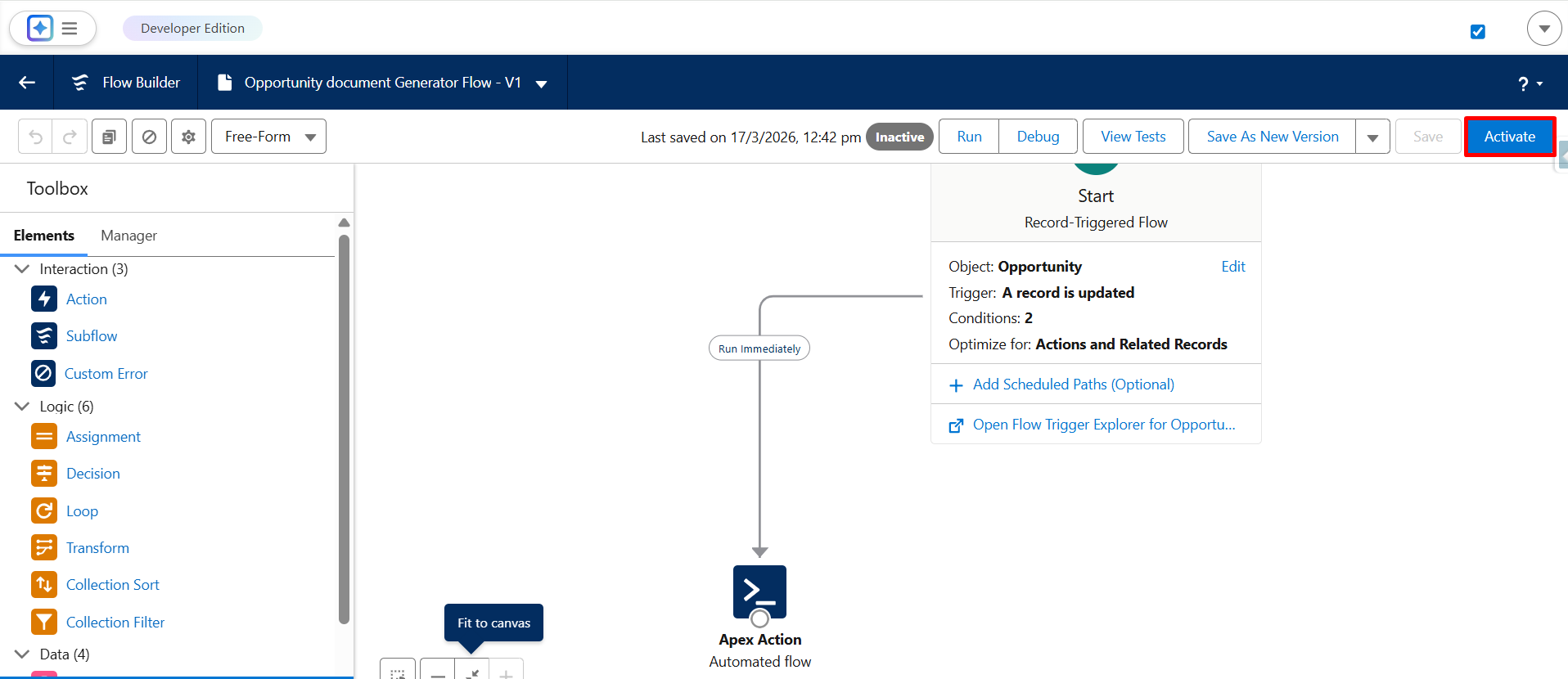
Task: Open the flow errors (circle-slash) toolbar icon
Action: pos(149,137)
